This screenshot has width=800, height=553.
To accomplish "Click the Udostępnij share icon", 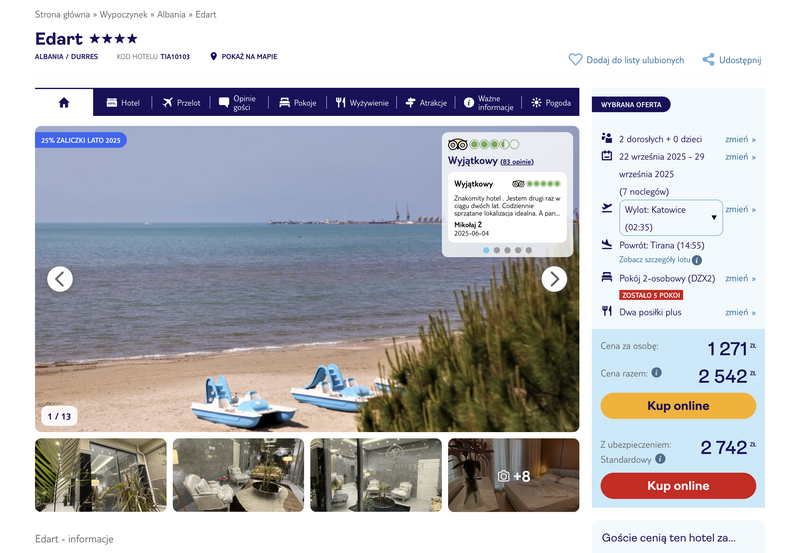I will 708,60.
